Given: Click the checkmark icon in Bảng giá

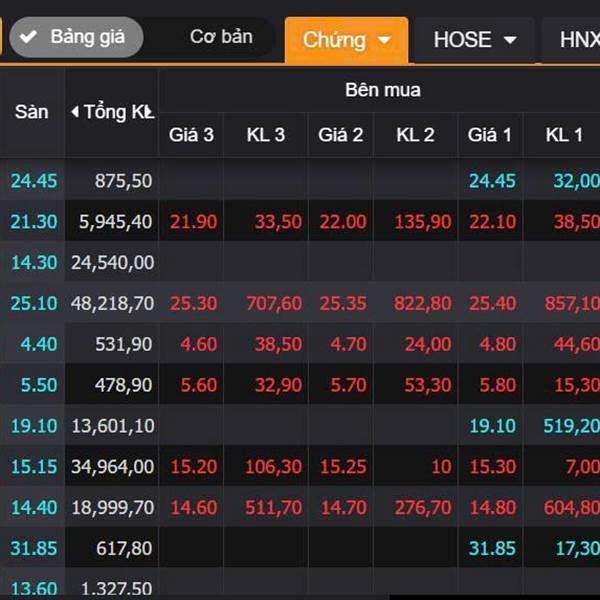Looking at the screenshot, I should coord(29,37).
